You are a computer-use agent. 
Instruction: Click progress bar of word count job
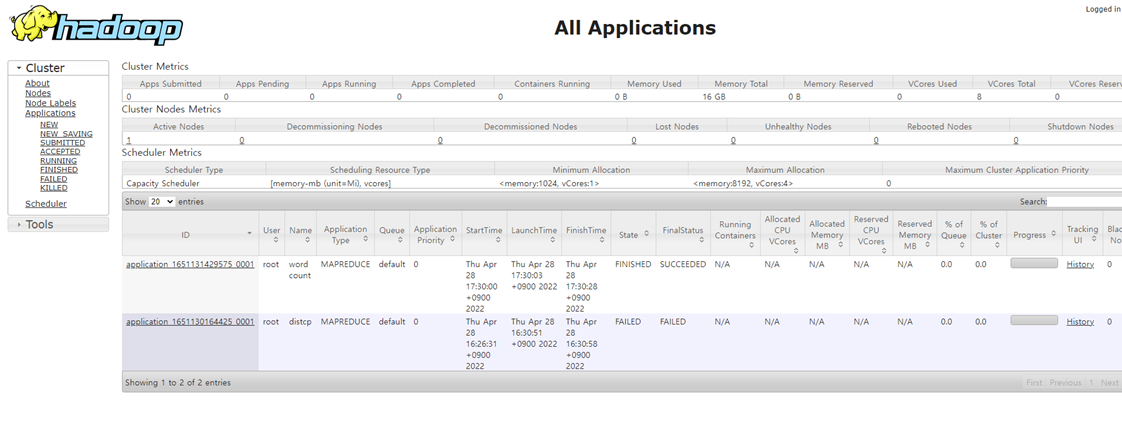pyautogui.click(x=1034, y=263)
